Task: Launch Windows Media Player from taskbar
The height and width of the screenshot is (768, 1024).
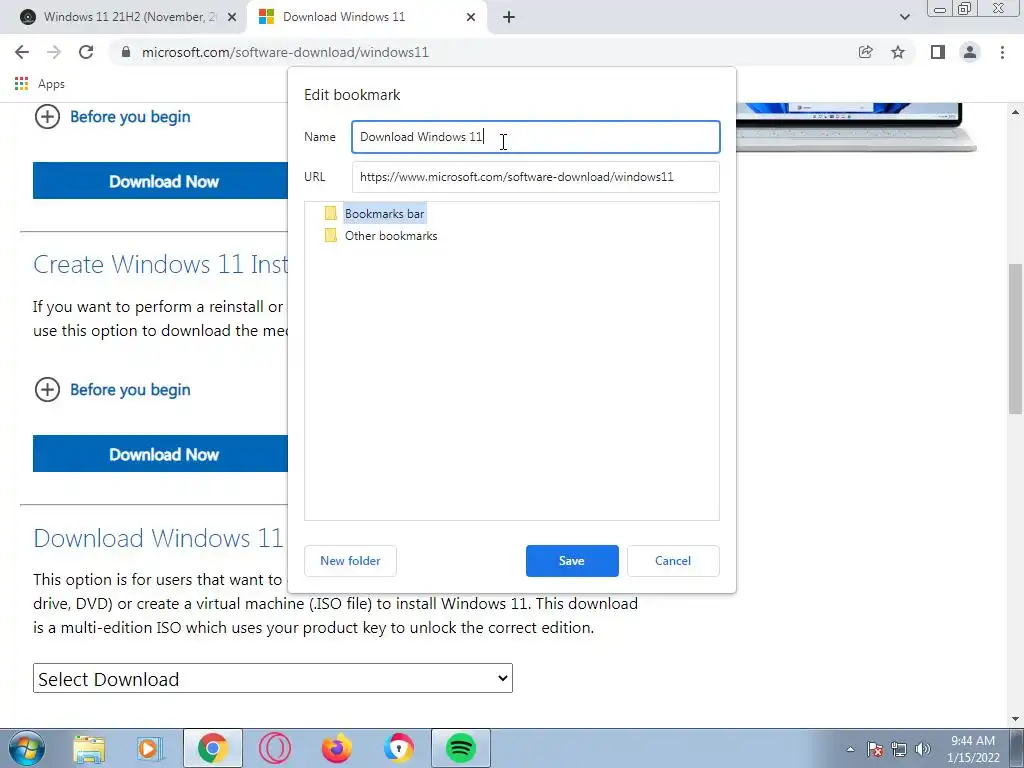Action: point(150,748)
